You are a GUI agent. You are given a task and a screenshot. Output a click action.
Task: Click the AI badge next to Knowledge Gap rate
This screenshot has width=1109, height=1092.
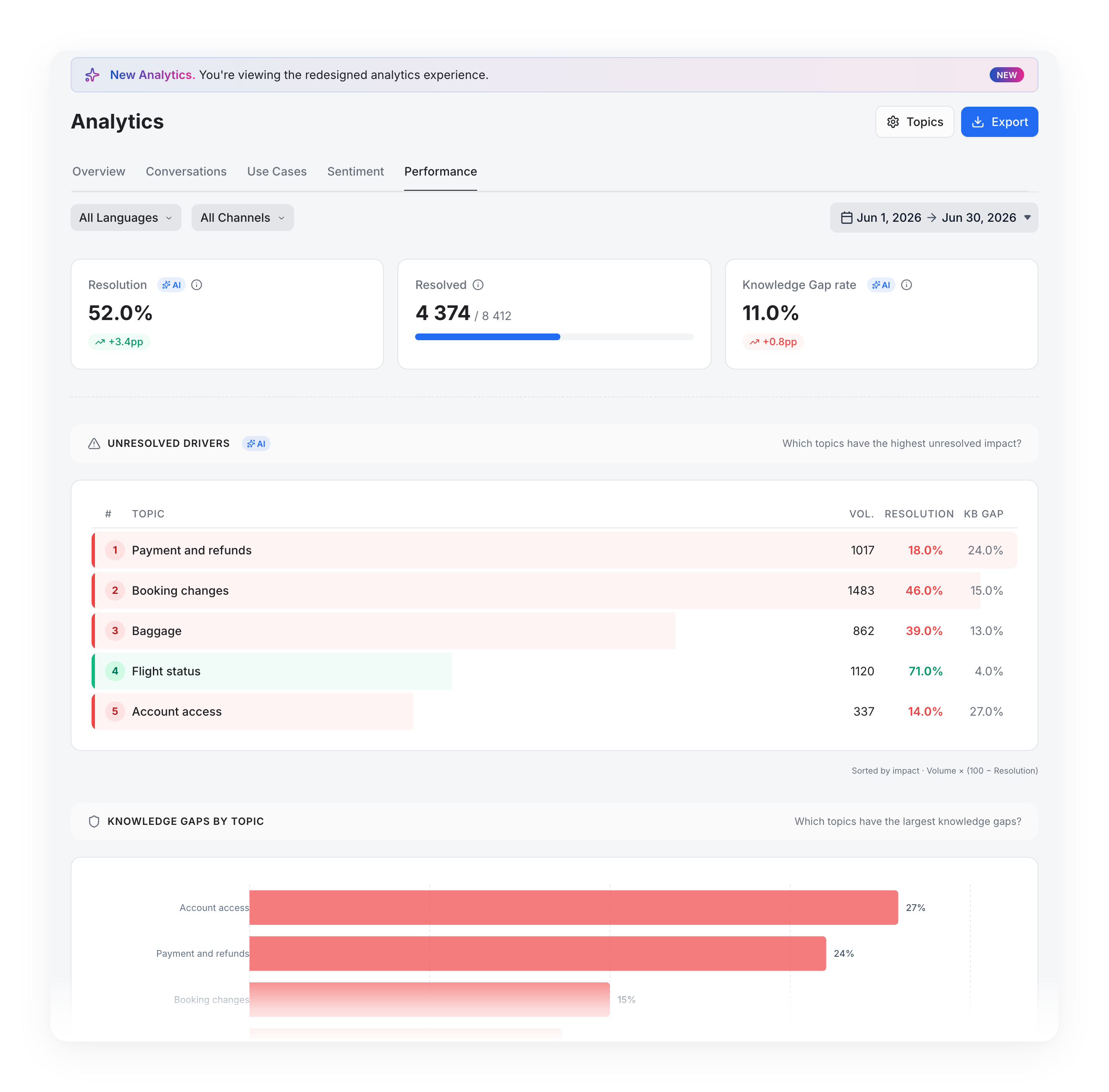pos(880,285)
